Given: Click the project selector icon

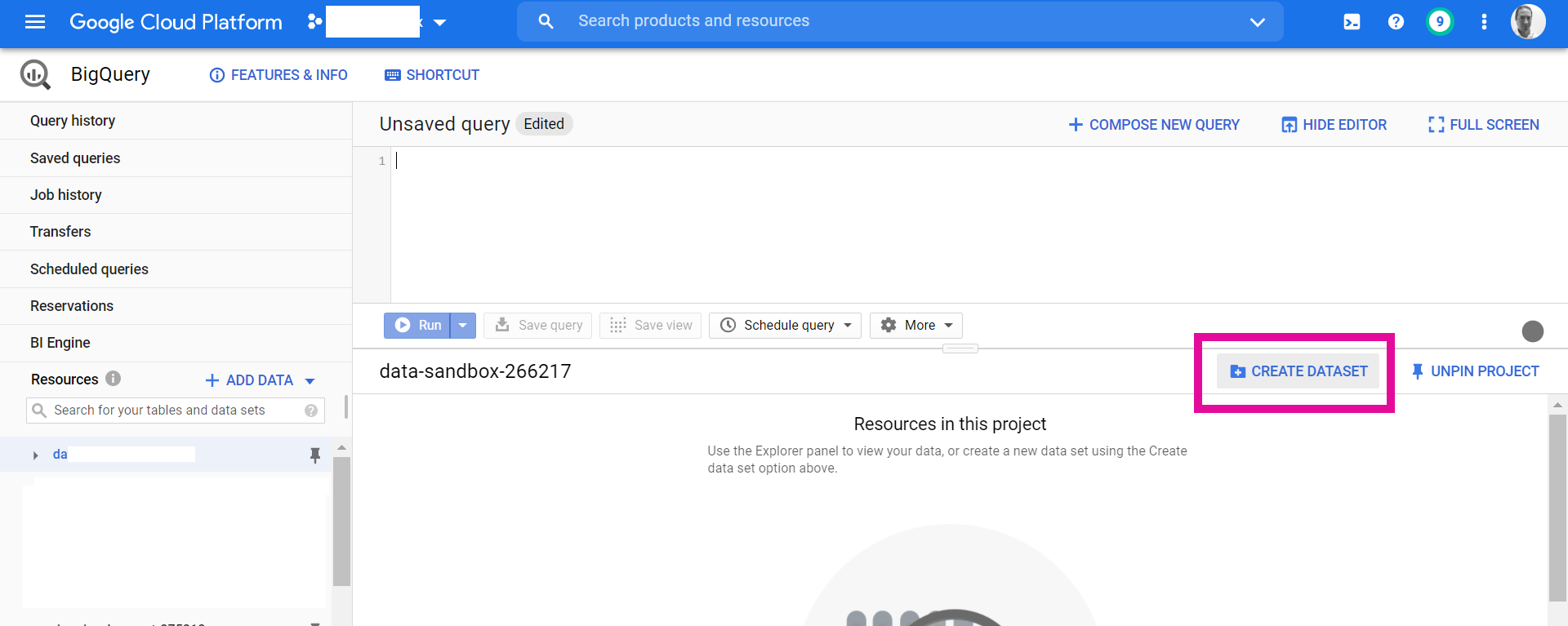Looking at the screenshot, I should [314, 22].
